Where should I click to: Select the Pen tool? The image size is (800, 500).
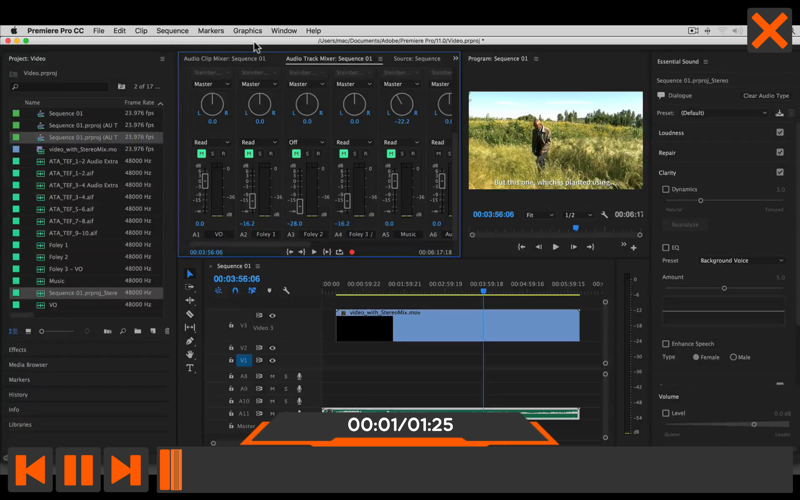tap(190, 340)
